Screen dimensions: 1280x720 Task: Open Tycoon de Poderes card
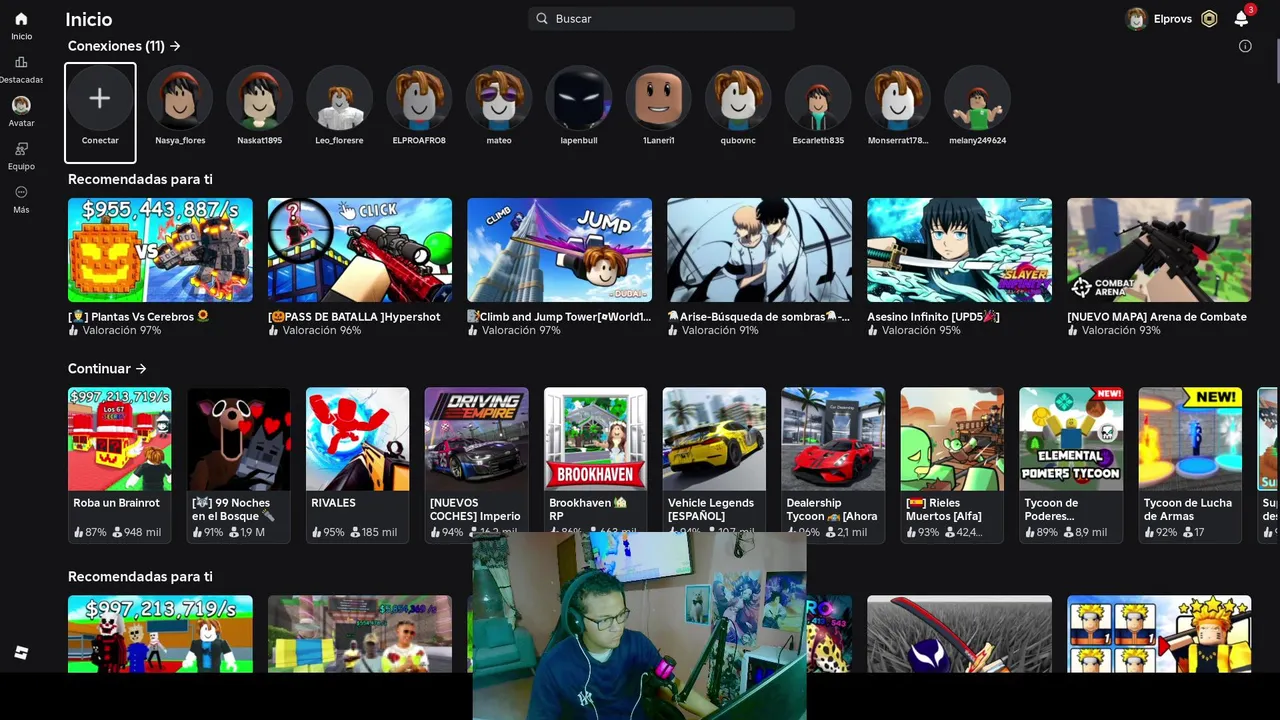[x=1071, y=465]
